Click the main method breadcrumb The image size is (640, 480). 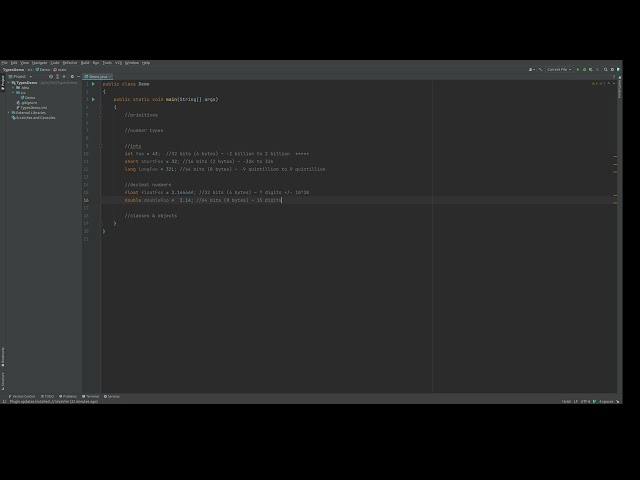(60, 70)
